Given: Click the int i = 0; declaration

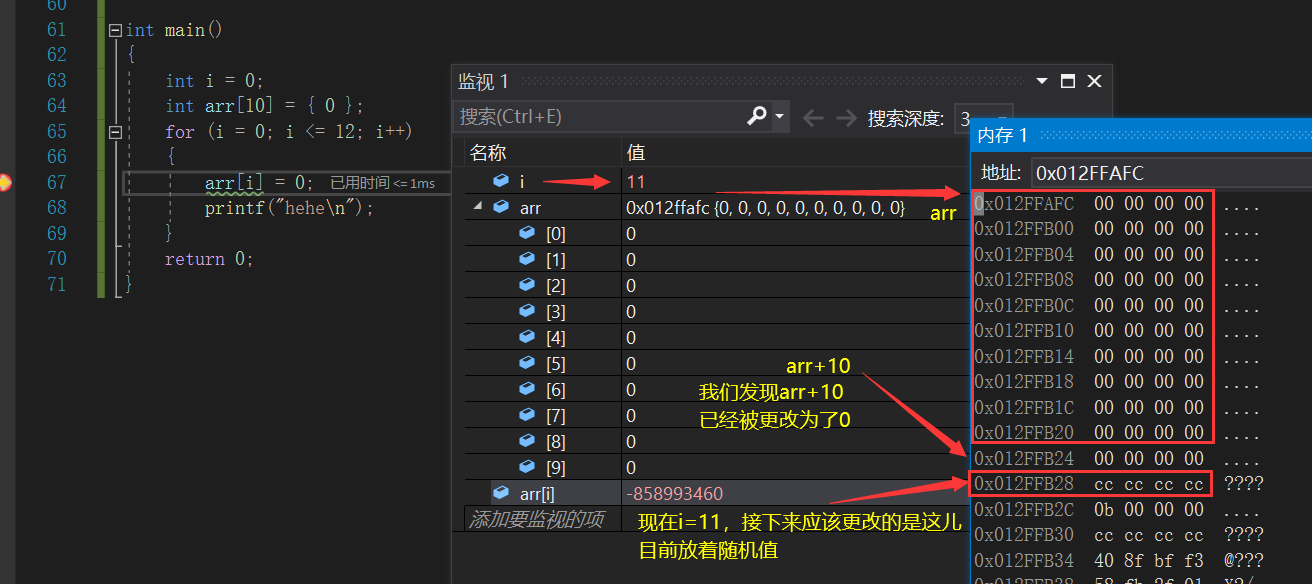Looking at the screenshot, I should point(214,80).
